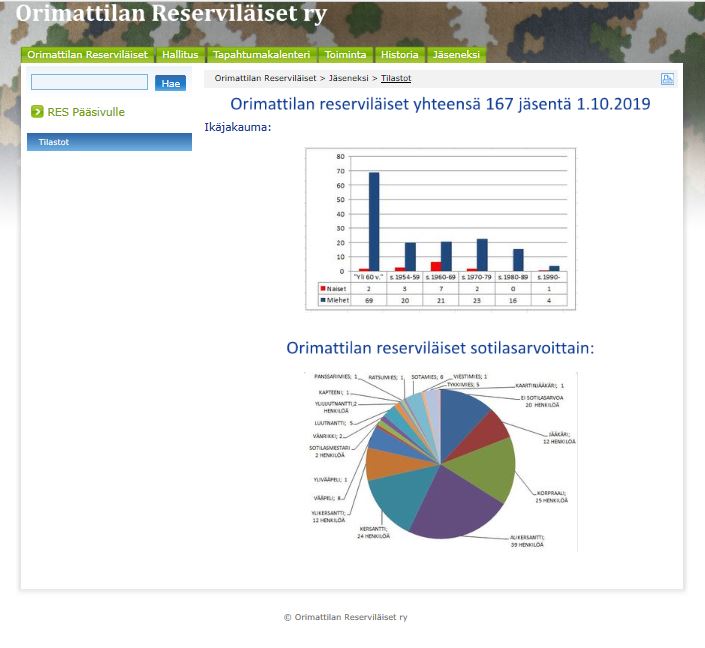Click the red Naiset legend swatch
Image resolution: width=705 pixels, height=648 pixels.
tap(322, 287)
